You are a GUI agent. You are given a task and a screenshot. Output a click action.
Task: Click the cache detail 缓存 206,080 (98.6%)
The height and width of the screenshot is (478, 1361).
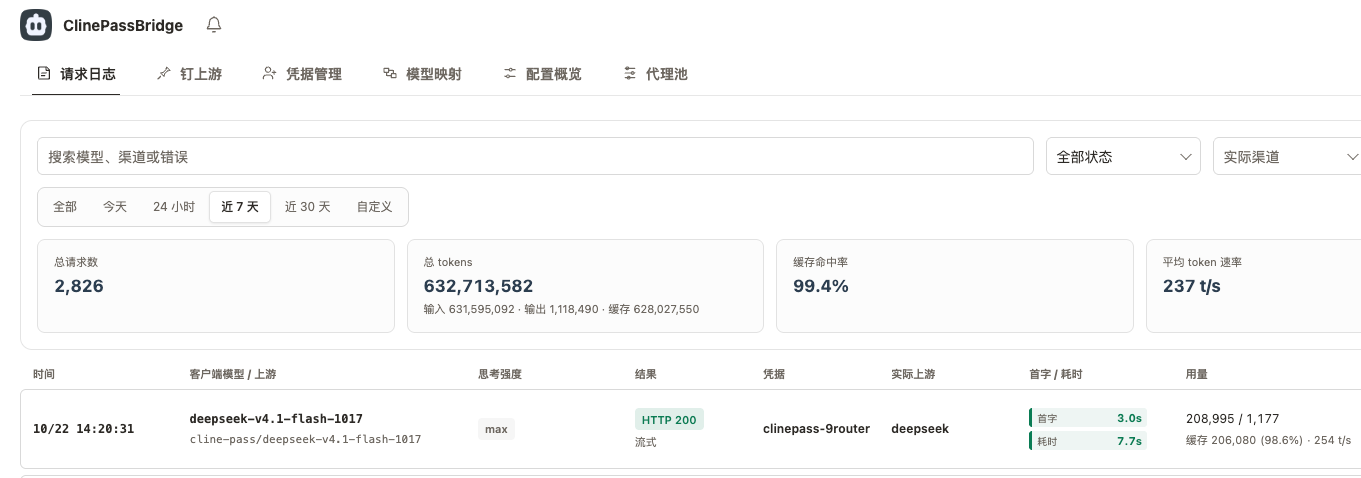pyautogui.click(x=1244, y=440)
